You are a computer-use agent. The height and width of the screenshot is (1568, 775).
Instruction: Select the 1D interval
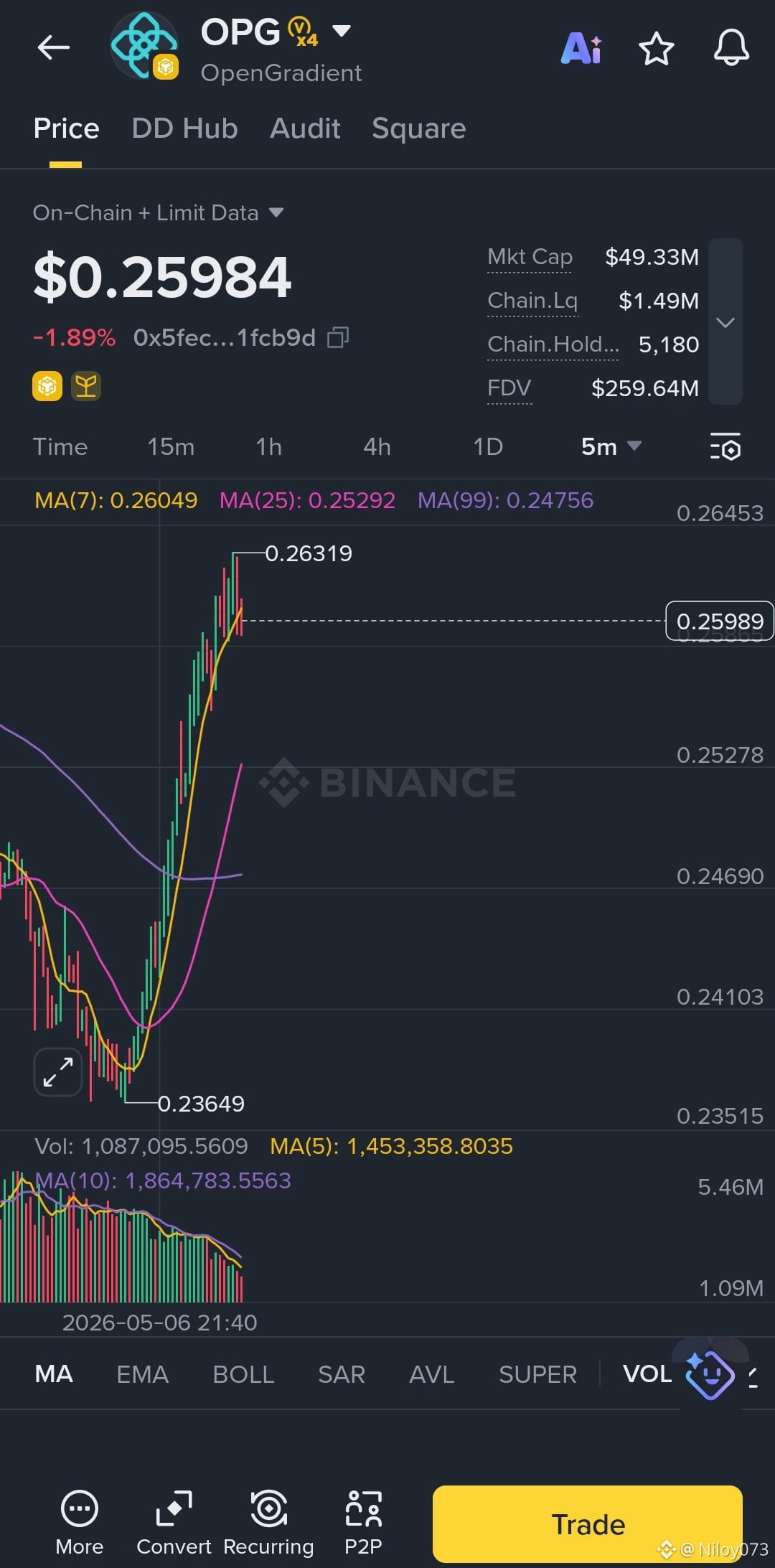pos(488,446)
